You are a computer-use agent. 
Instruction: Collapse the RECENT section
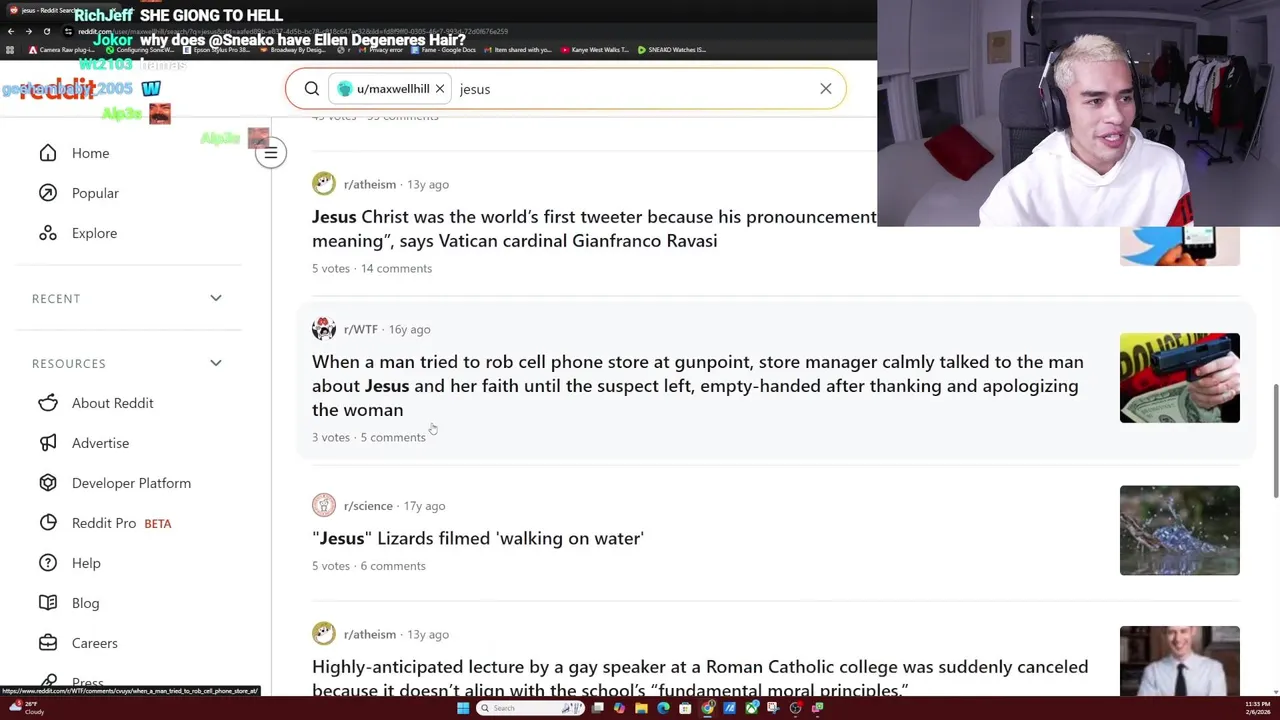click(216, 298)
